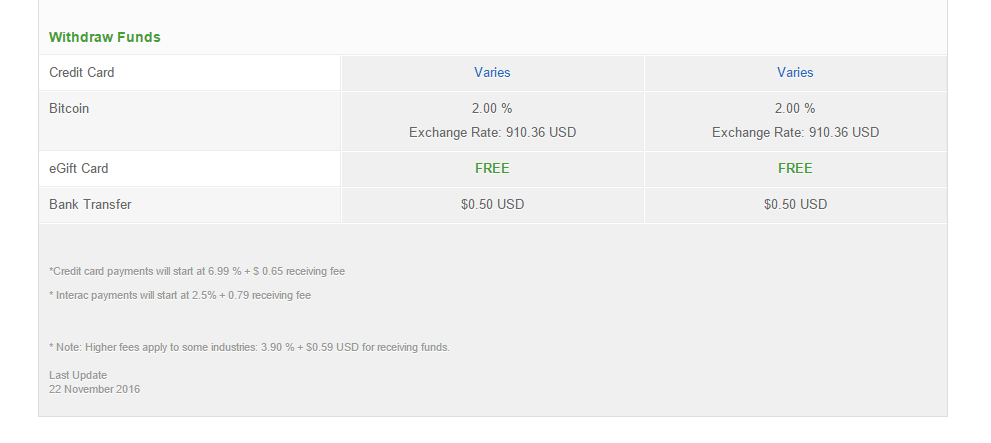This screenshot has width=991, height=443.
Task: Click the eGift Card row label
Action: pyautogui.click(x=78, y=169)
